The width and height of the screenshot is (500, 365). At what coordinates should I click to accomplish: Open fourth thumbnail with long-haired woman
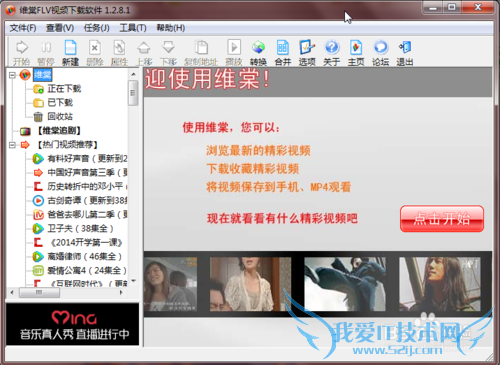(x=440, y=284)
